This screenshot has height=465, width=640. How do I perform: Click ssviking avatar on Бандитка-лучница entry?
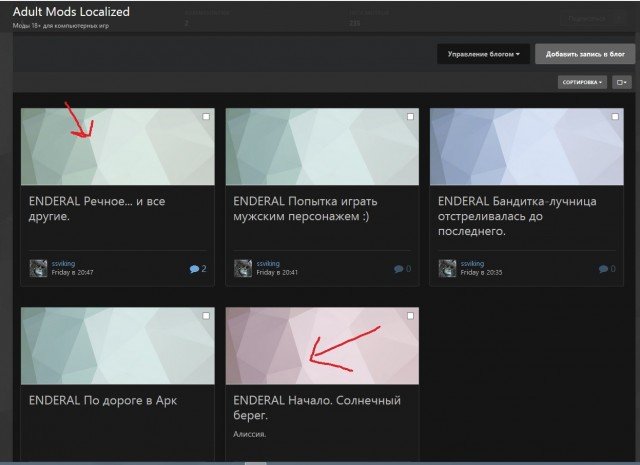click(446, 268)
